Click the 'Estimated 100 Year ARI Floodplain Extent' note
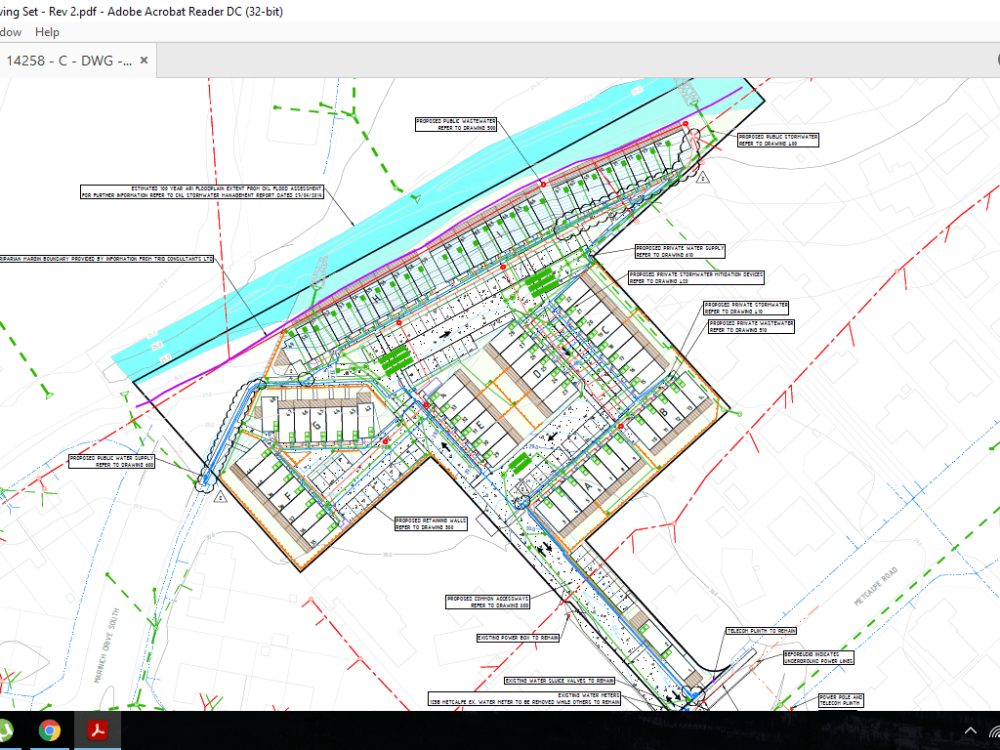Screen dimensions: 1000x750 click(202, 192)
